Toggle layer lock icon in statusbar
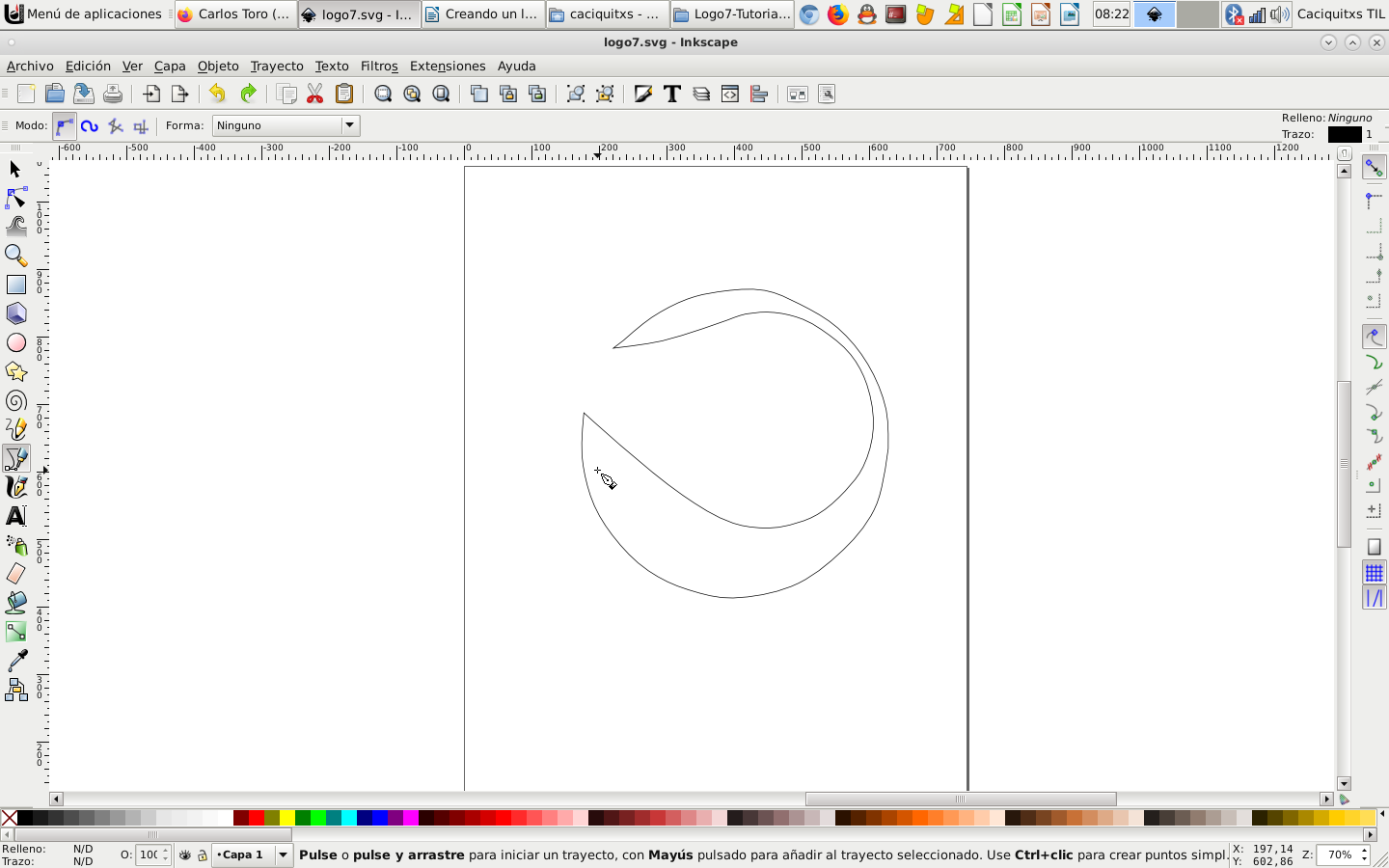This screenshot has width=1389, height=868. click(x=203, y=854)
